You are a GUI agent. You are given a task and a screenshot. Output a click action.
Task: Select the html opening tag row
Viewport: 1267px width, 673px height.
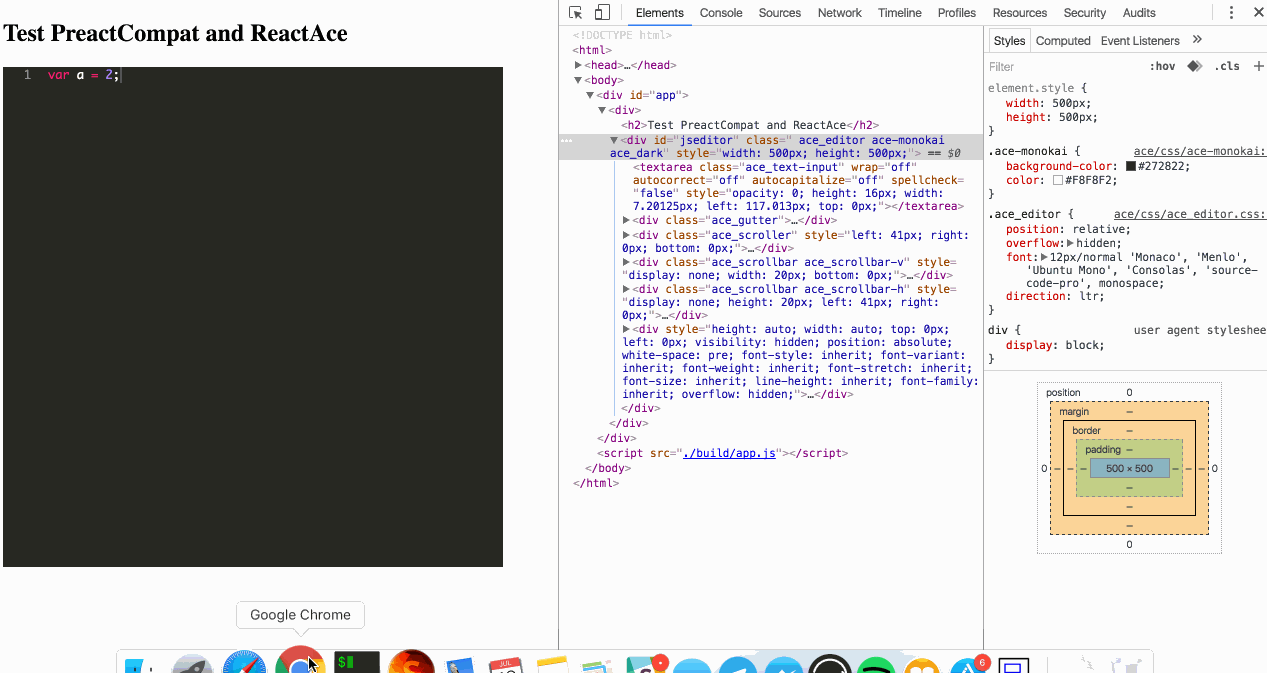pos(592,50)
